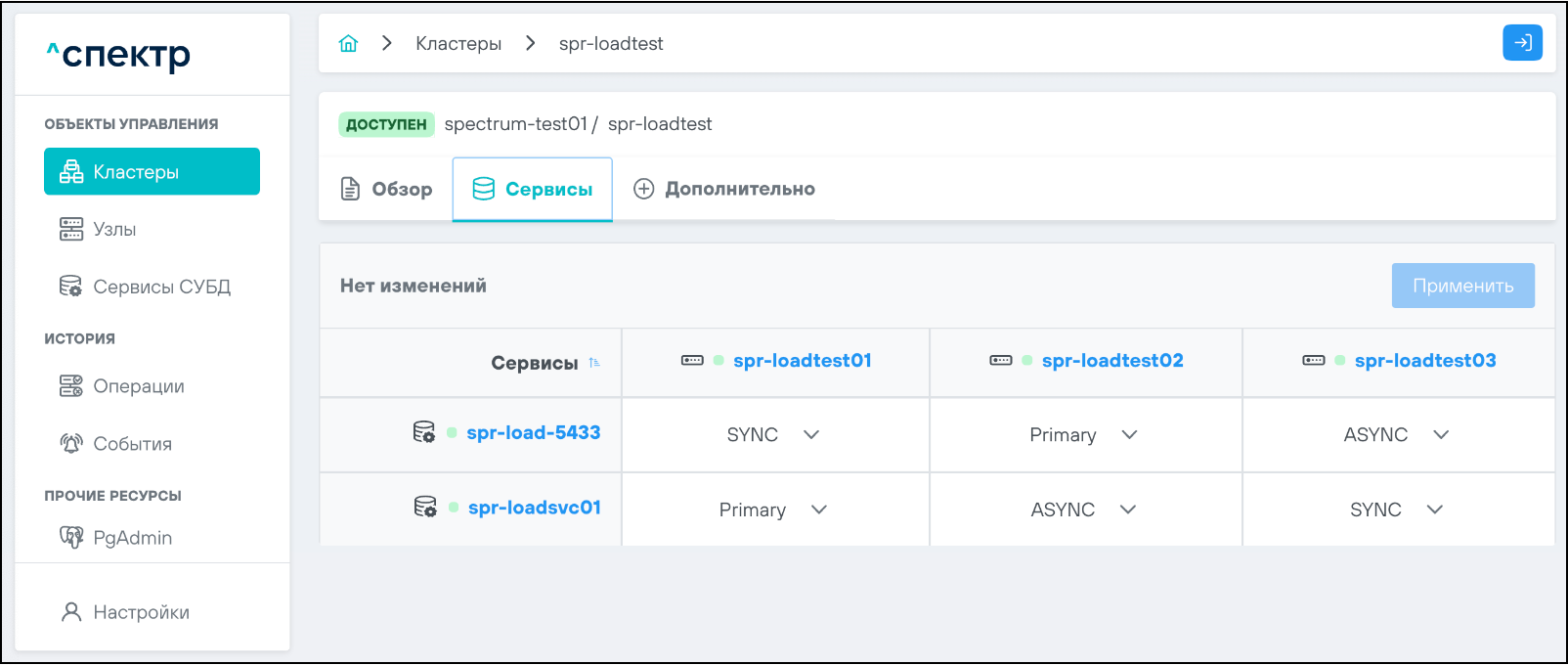Click the События alarm icon

click(x=71, y=444)
